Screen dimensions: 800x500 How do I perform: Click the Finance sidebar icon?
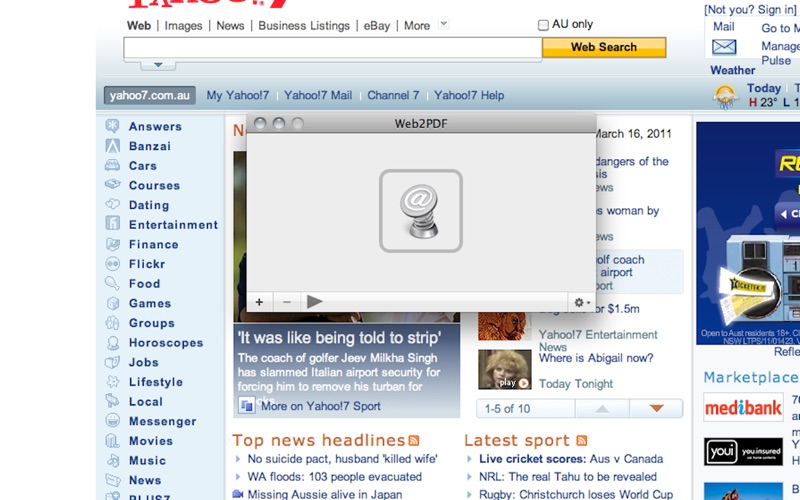[x=112, y=244]
